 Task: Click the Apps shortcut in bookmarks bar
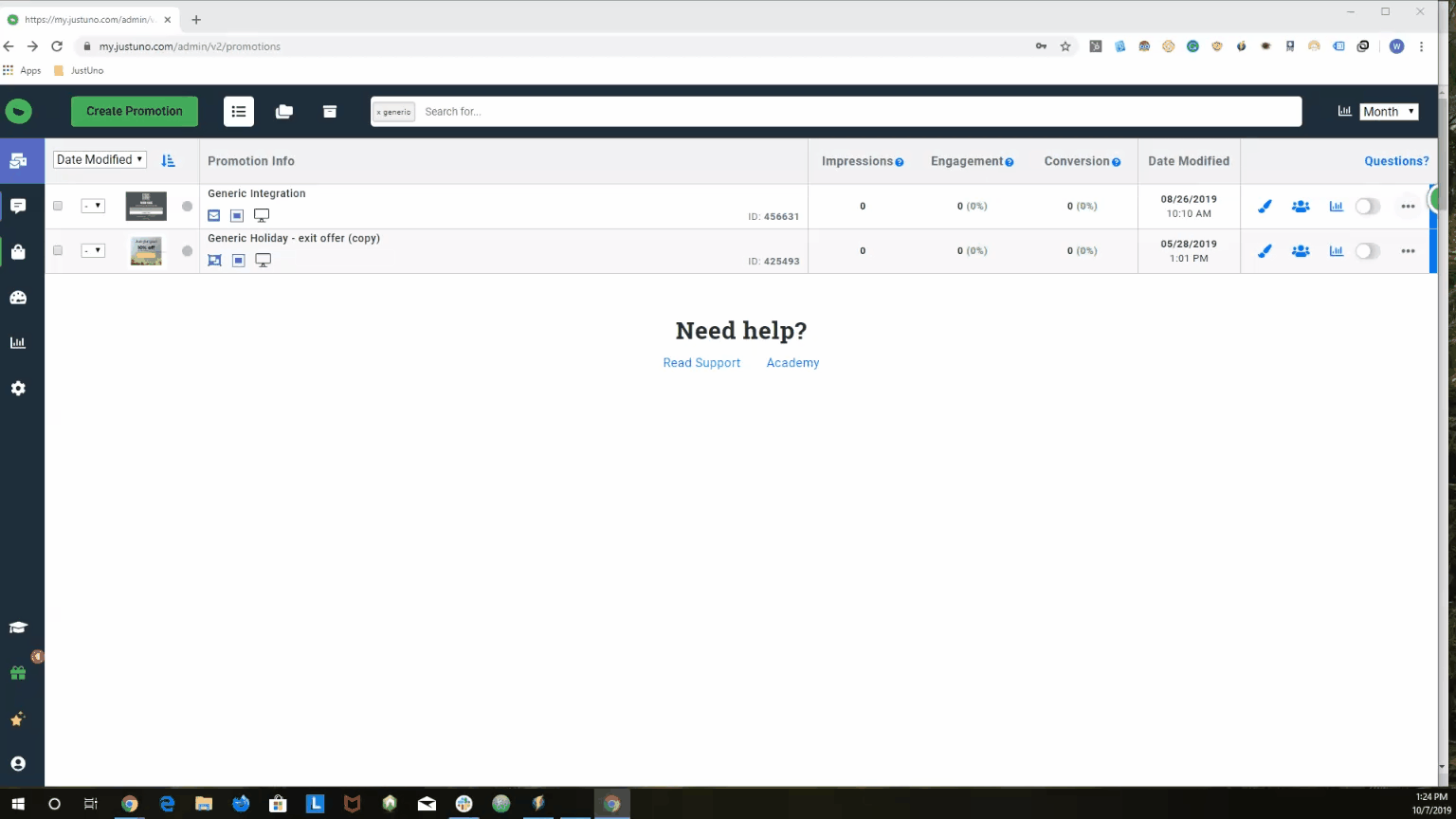click(x=23, y=70)
